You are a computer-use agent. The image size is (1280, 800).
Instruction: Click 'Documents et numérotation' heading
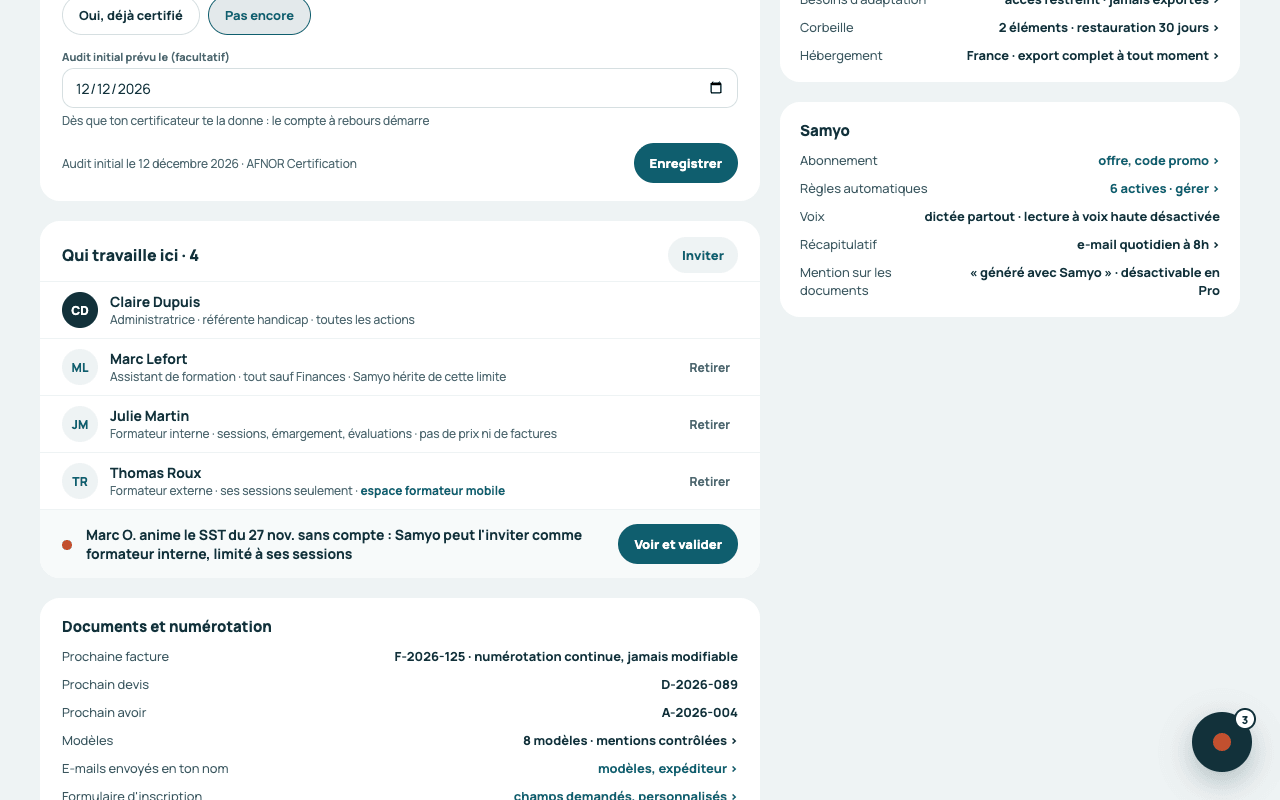coord(167,627)
